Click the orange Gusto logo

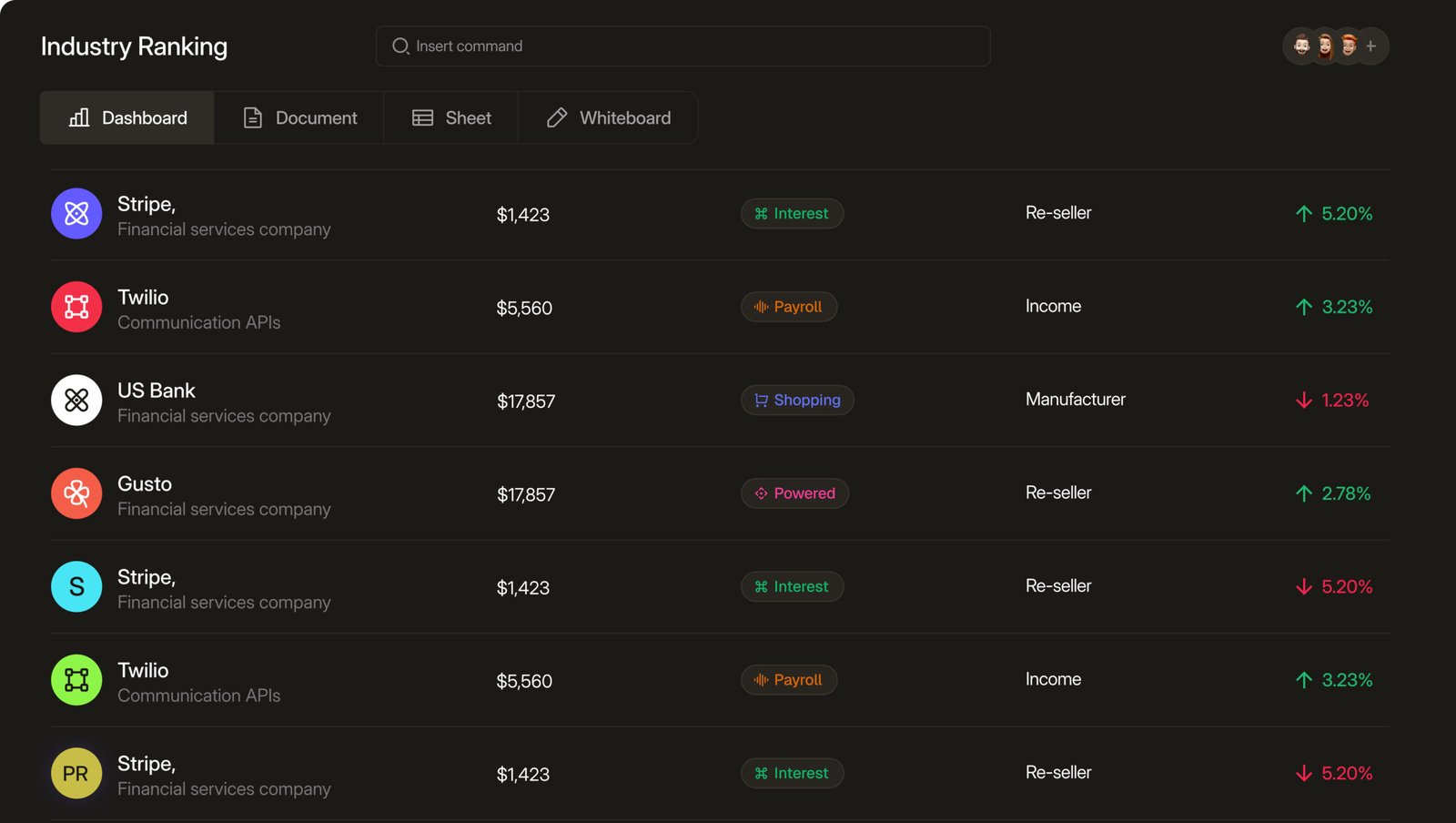pos(76,493)
